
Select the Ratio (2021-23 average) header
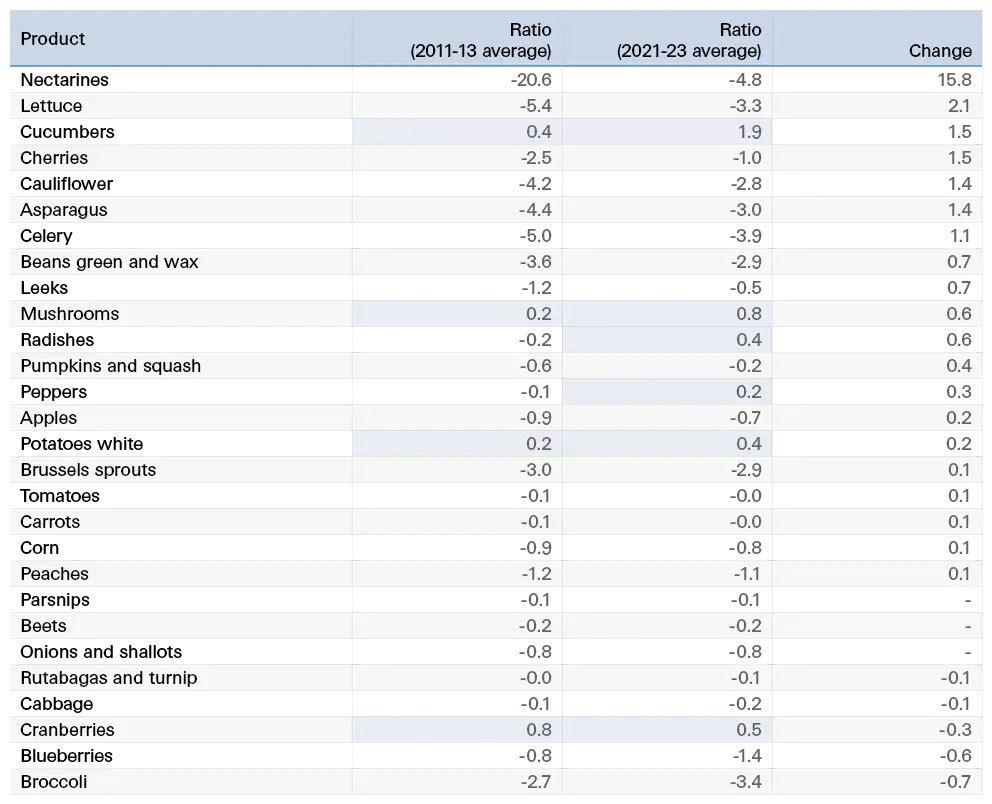coord(689,40)
